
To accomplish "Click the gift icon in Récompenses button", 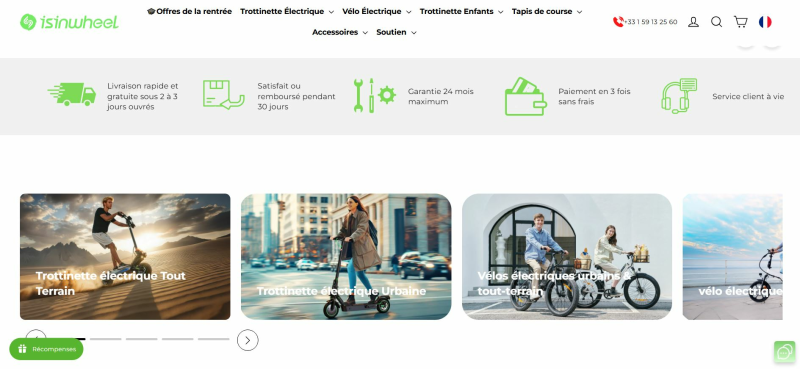I will point(22,349).
